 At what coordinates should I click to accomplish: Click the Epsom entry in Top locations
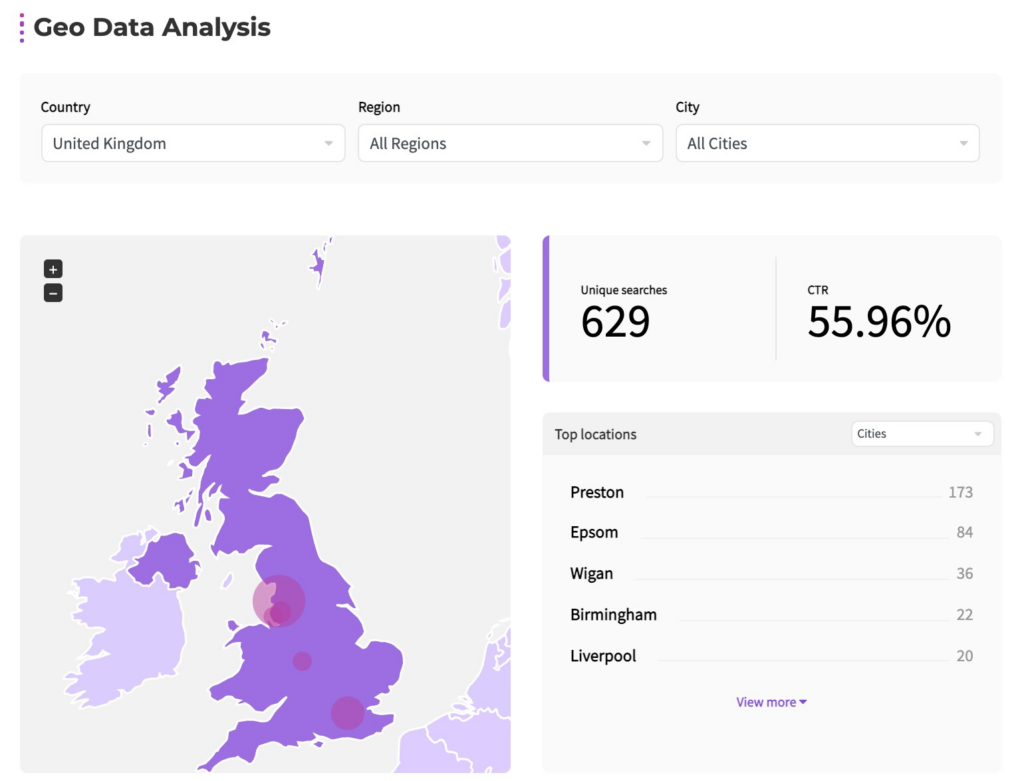(595, 532)
